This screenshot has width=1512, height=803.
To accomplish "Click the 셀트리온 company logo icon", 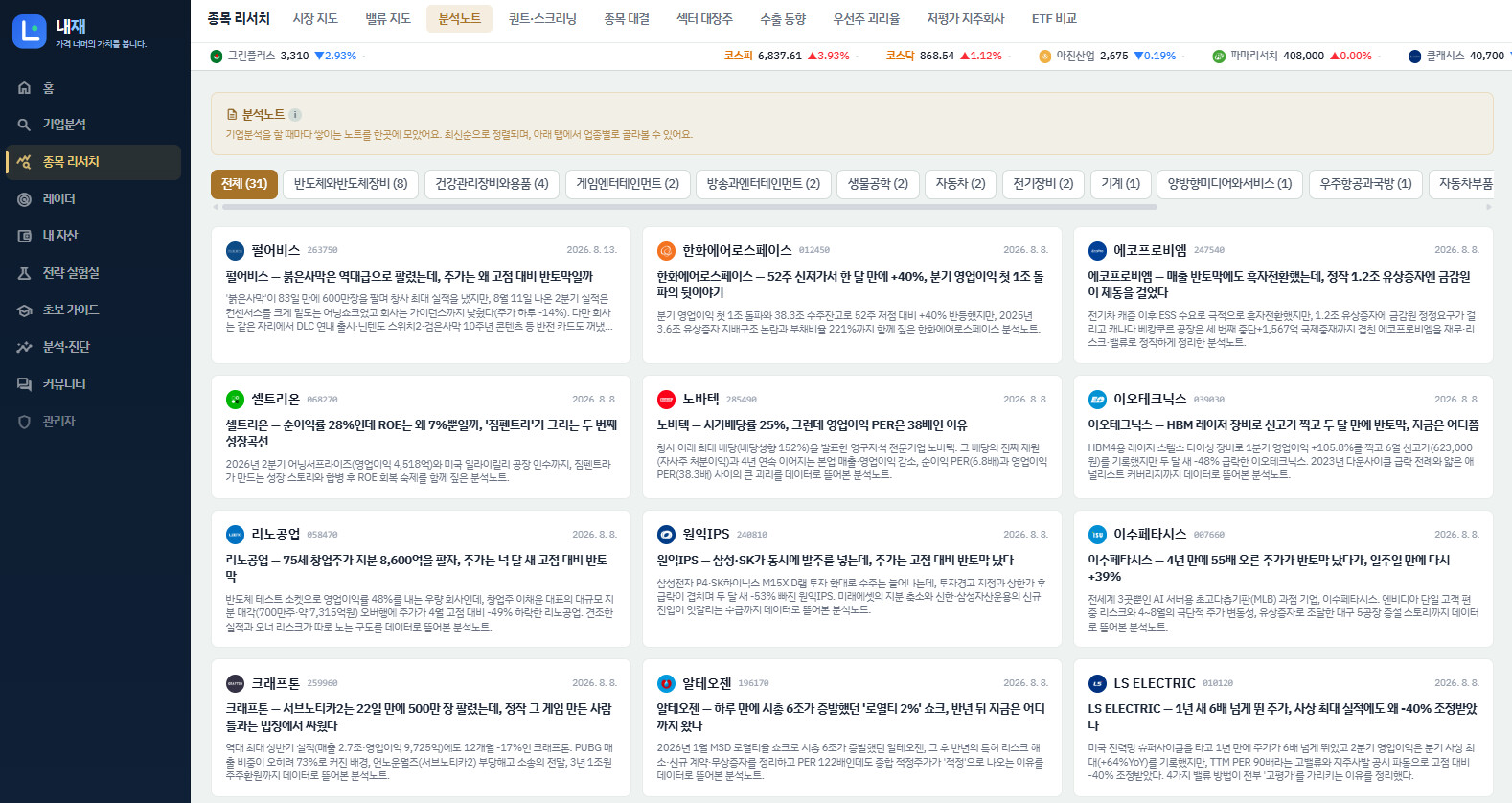I will [235, 400].
